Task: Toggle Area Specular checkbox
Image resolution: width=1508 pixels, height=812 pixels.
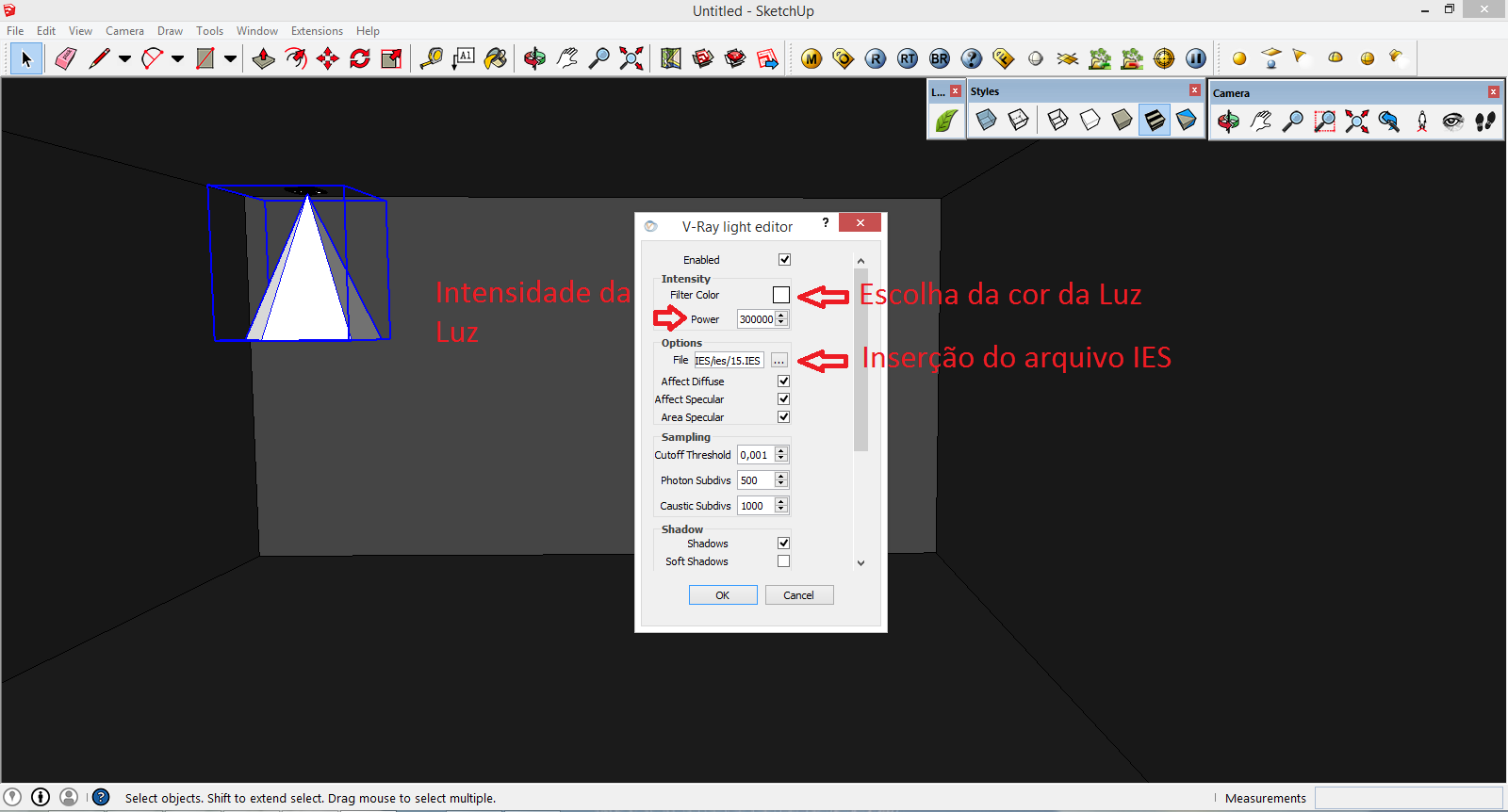Action: coord(783,416)
